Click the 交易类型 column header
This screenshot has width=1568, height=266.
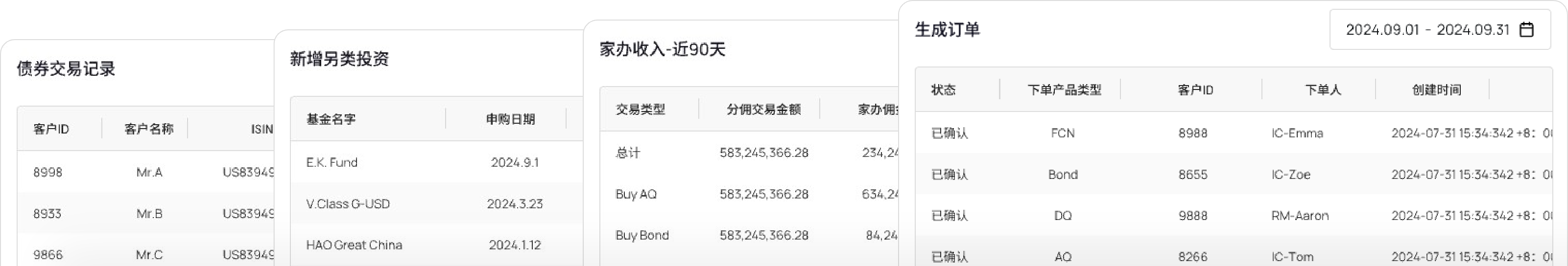pyautogui.click(x=641, y=110)
